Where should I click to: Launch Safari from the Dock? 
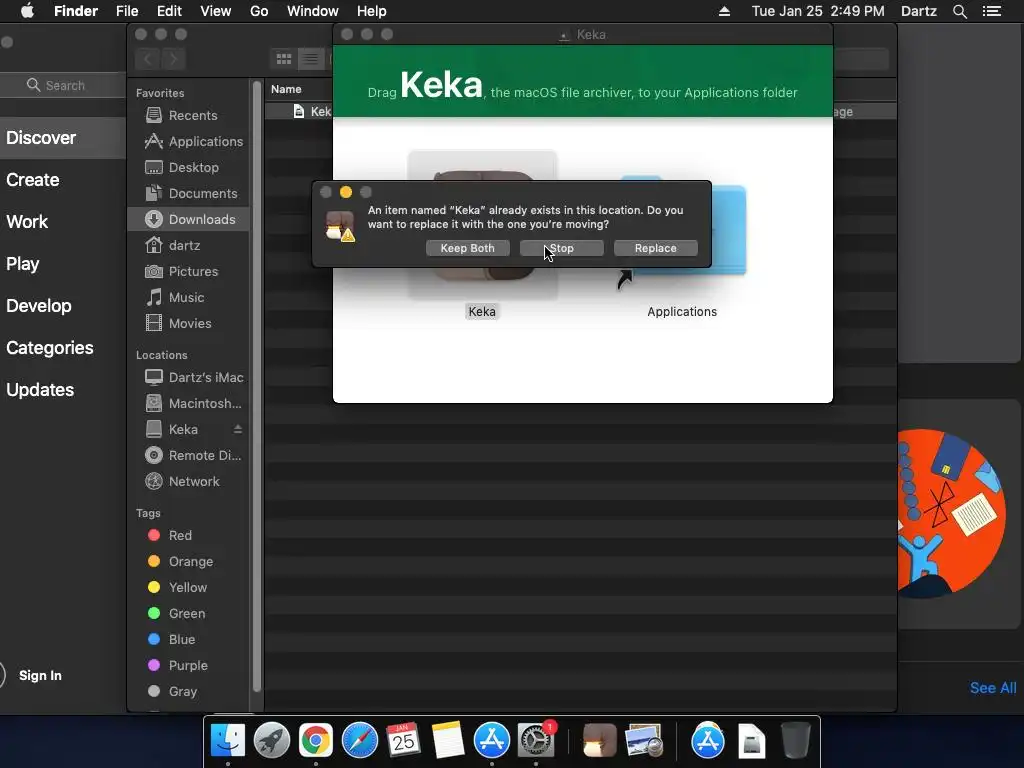(x=360, y=741)
